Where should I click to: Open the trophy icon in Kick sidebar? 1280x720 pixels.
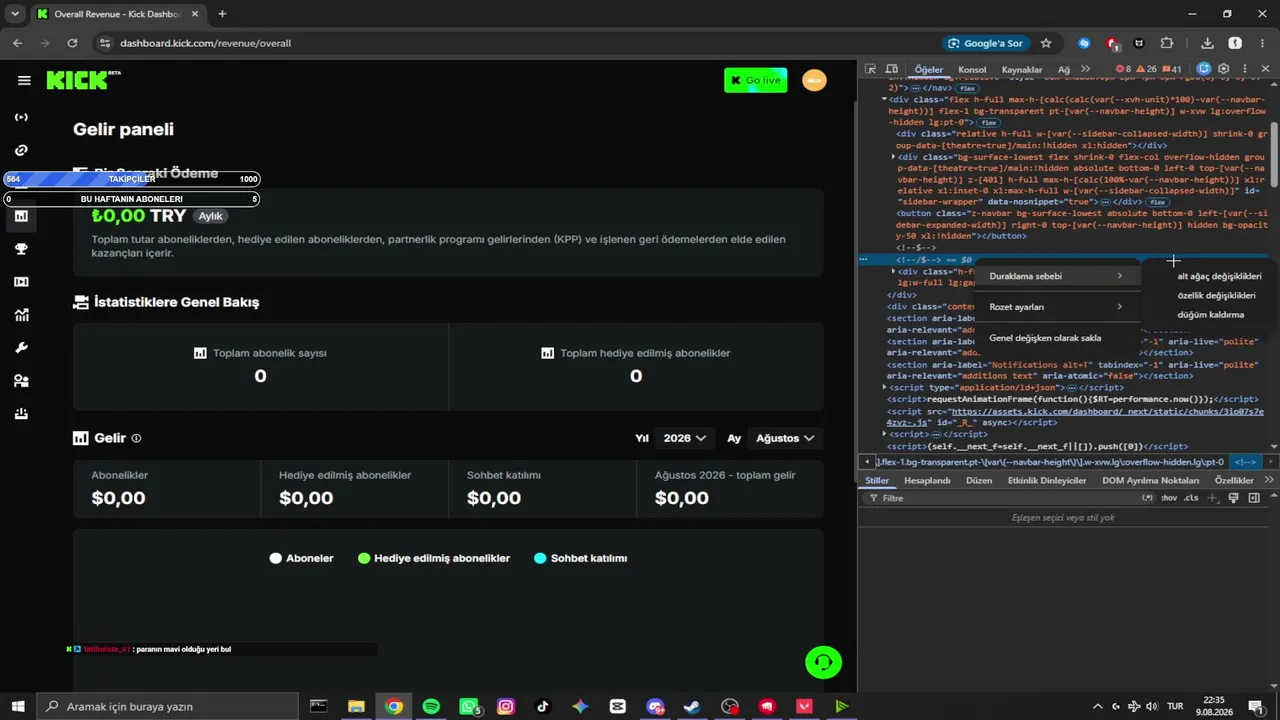[21, 249]
